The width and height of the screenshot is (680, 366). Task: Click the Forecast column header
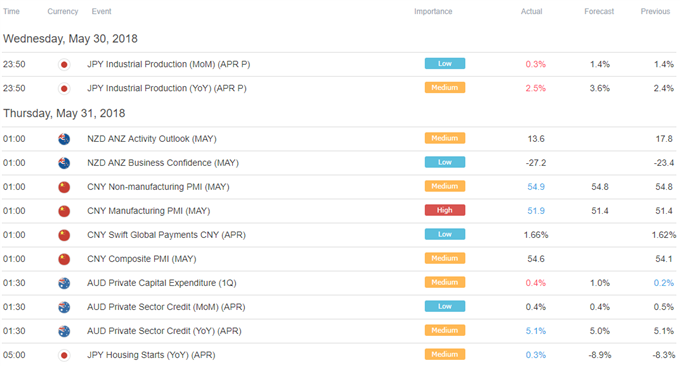pyautogui.click(x=599, y=11)
